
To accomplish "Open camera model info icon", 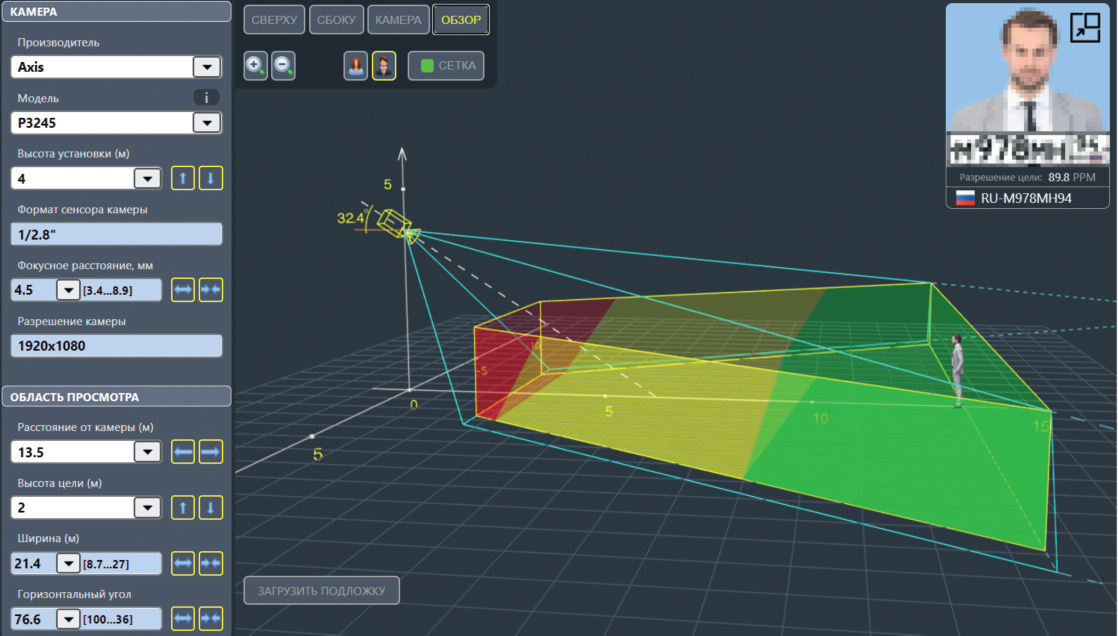I will [x=206, y=97].
